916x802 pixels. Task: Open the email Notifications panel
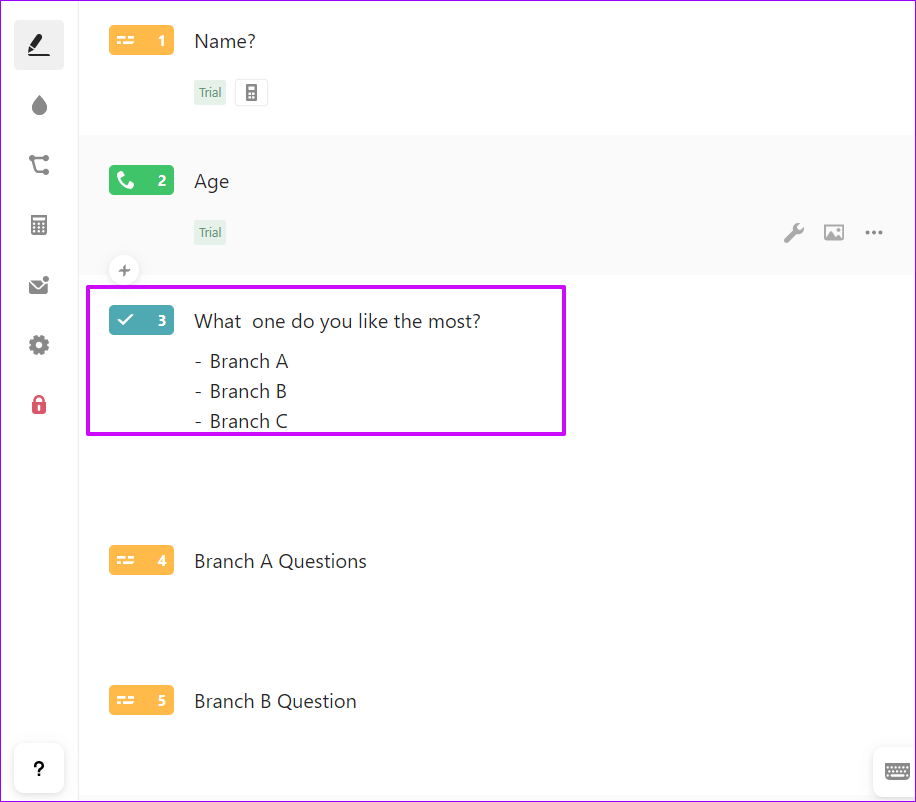coord(39,286)
